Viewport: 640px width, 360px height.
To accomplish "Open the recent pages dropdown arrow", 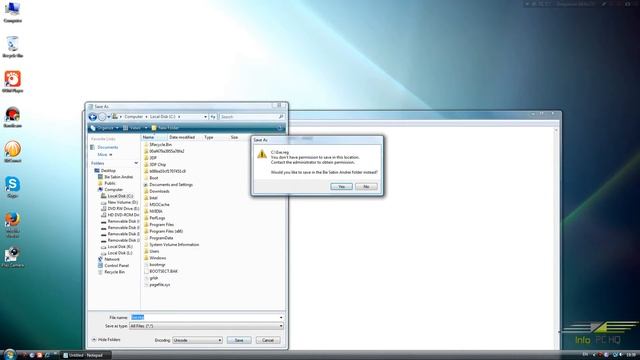I will (x=109, y=117).
